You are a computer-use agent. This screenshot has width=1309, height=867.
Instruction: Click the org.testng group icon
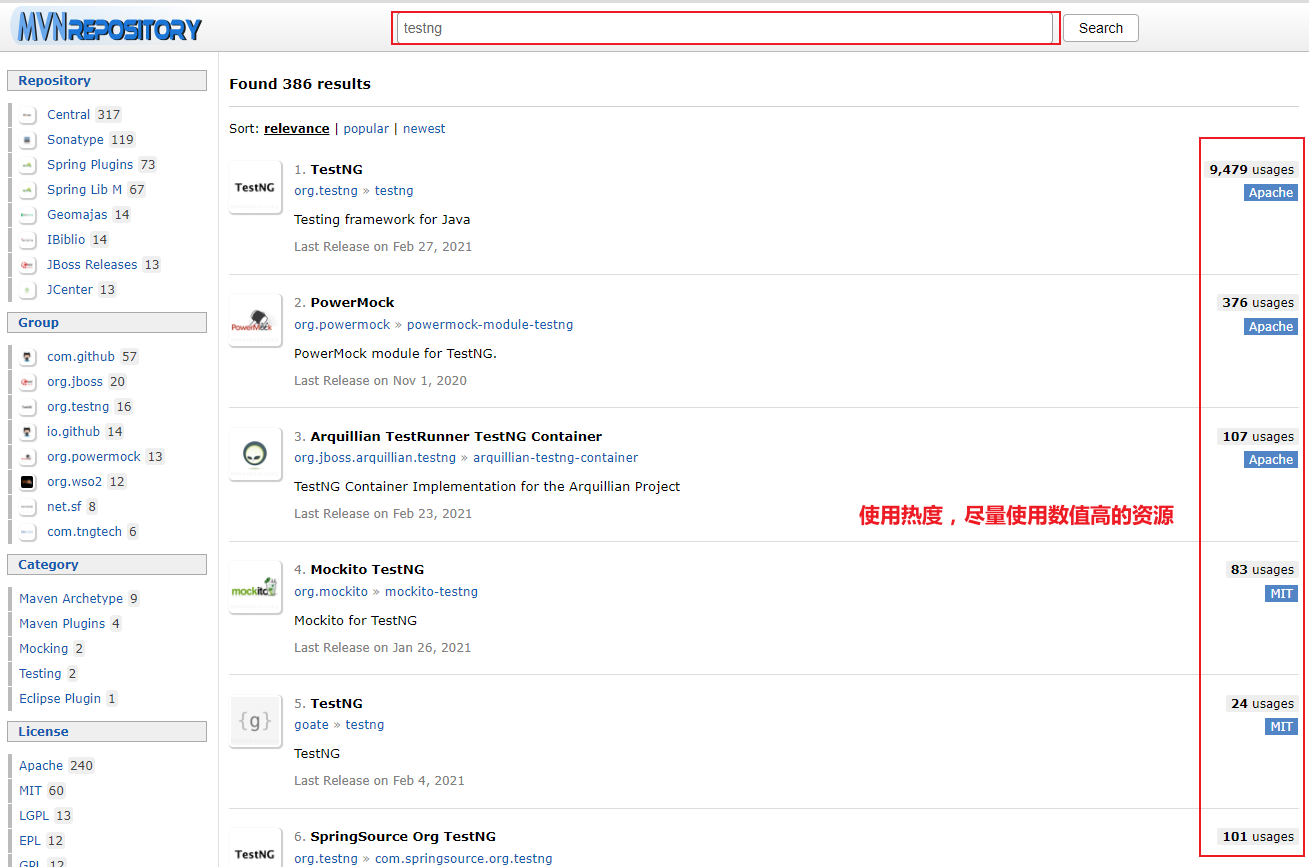pos(28,407)
